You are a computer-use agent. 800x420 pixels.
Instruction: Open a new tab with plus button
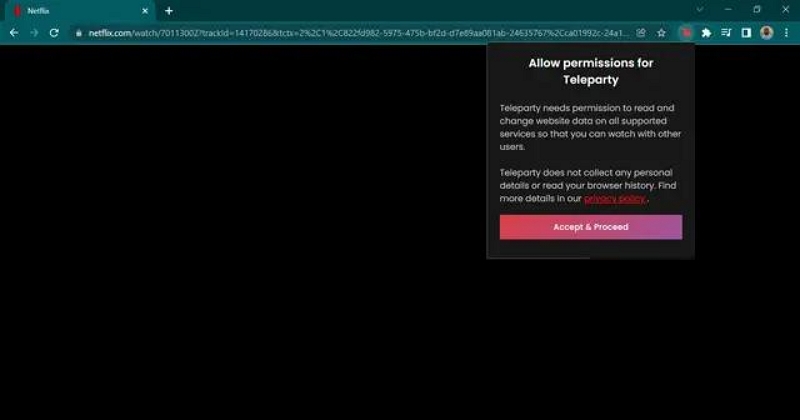[x=169, y=10]
